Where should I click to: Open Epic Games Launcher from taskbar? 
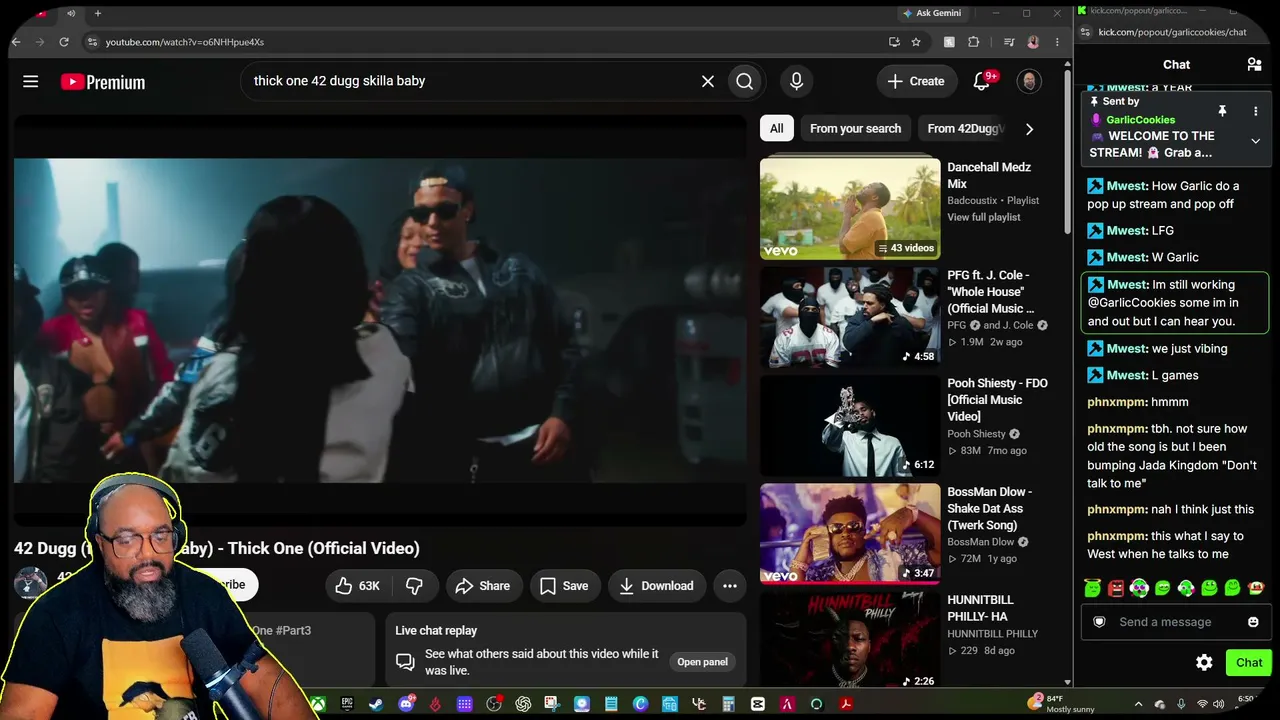[x=347, y=704]
